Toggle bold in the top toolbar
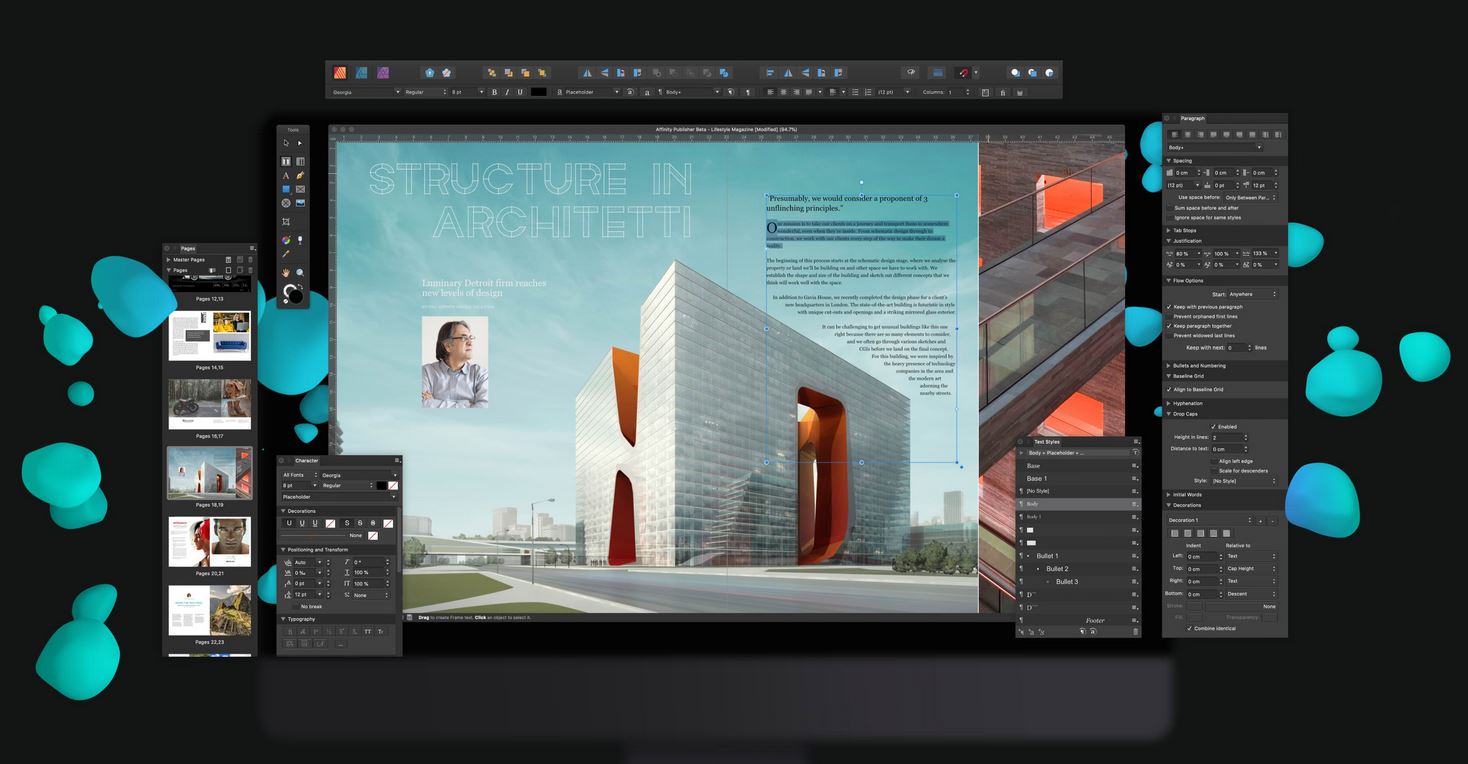Screen dimensions: 1468x764 (494, 92)
